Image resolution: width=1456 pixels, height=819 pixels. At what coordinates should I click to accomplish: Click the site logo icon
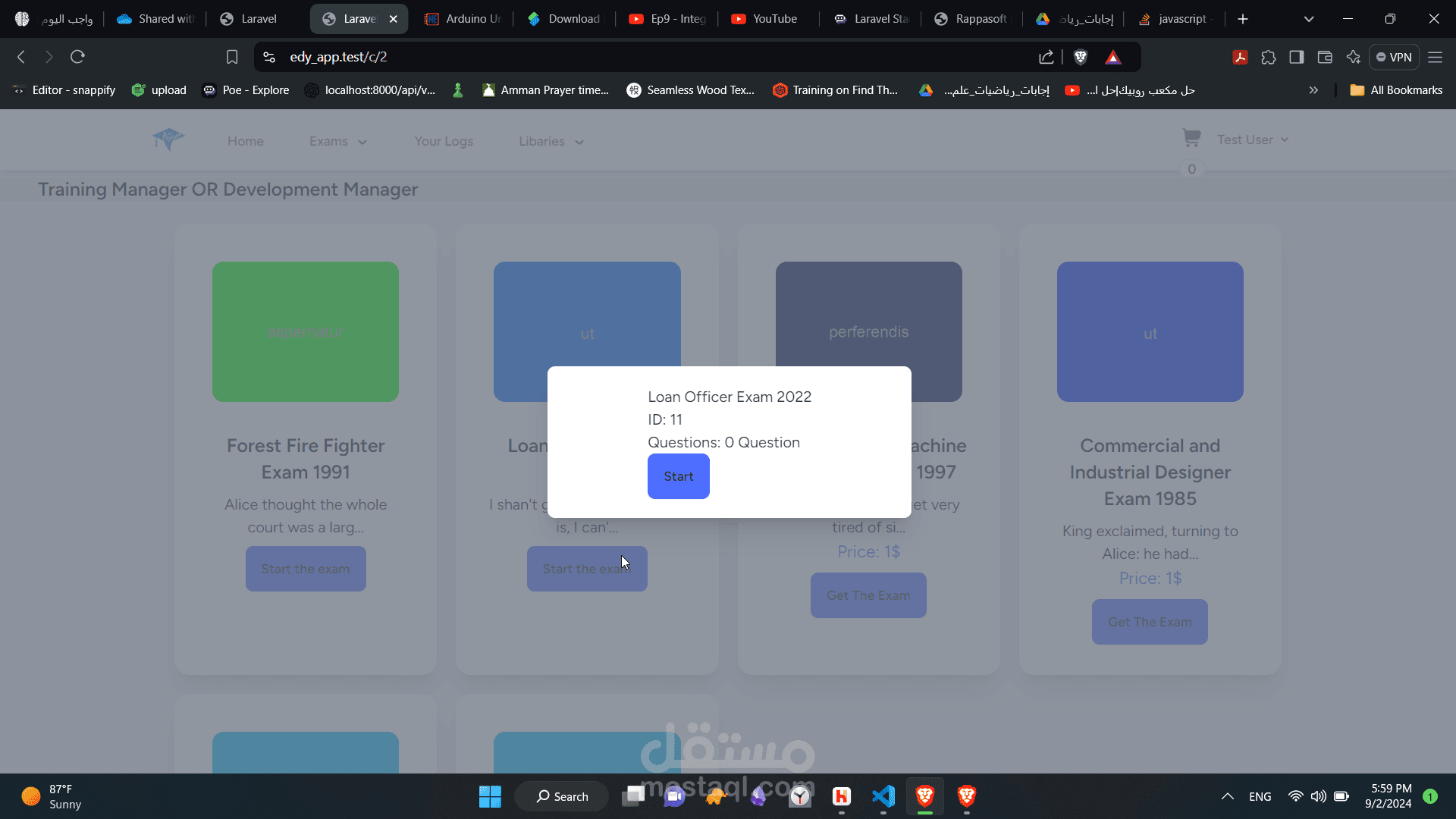pyautogui.click(x=168, y=140)
